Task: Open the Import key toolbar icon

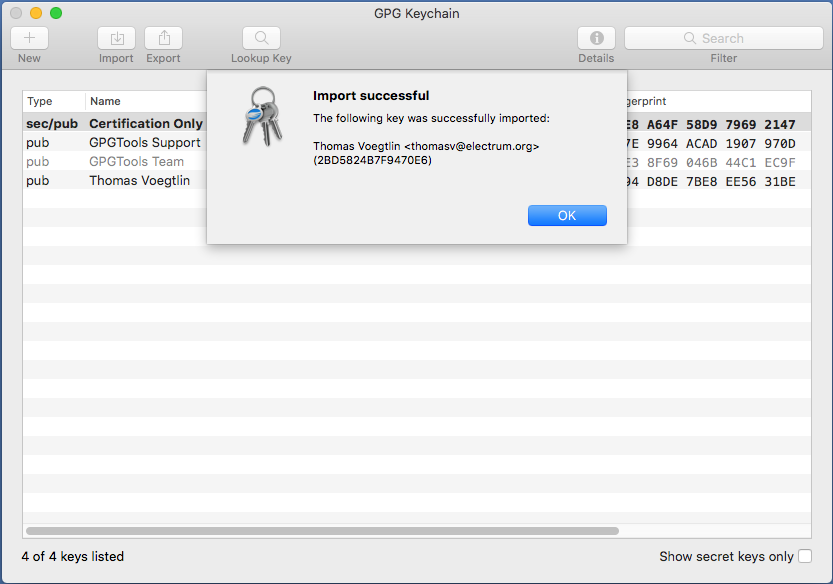Action: click(116, 38)
